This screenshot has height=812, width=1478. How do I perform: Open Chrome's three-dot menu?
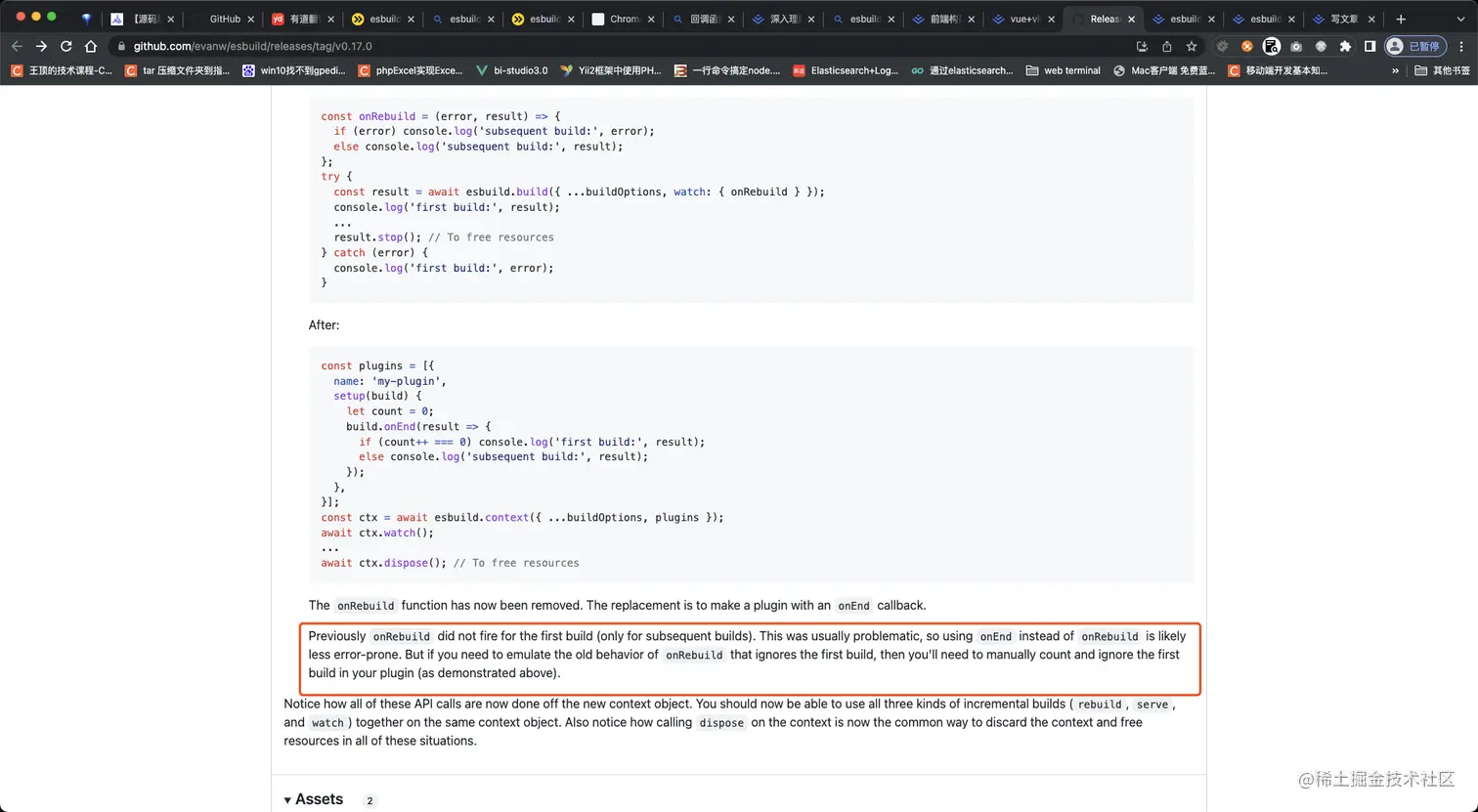click(x=1459, y=46)
